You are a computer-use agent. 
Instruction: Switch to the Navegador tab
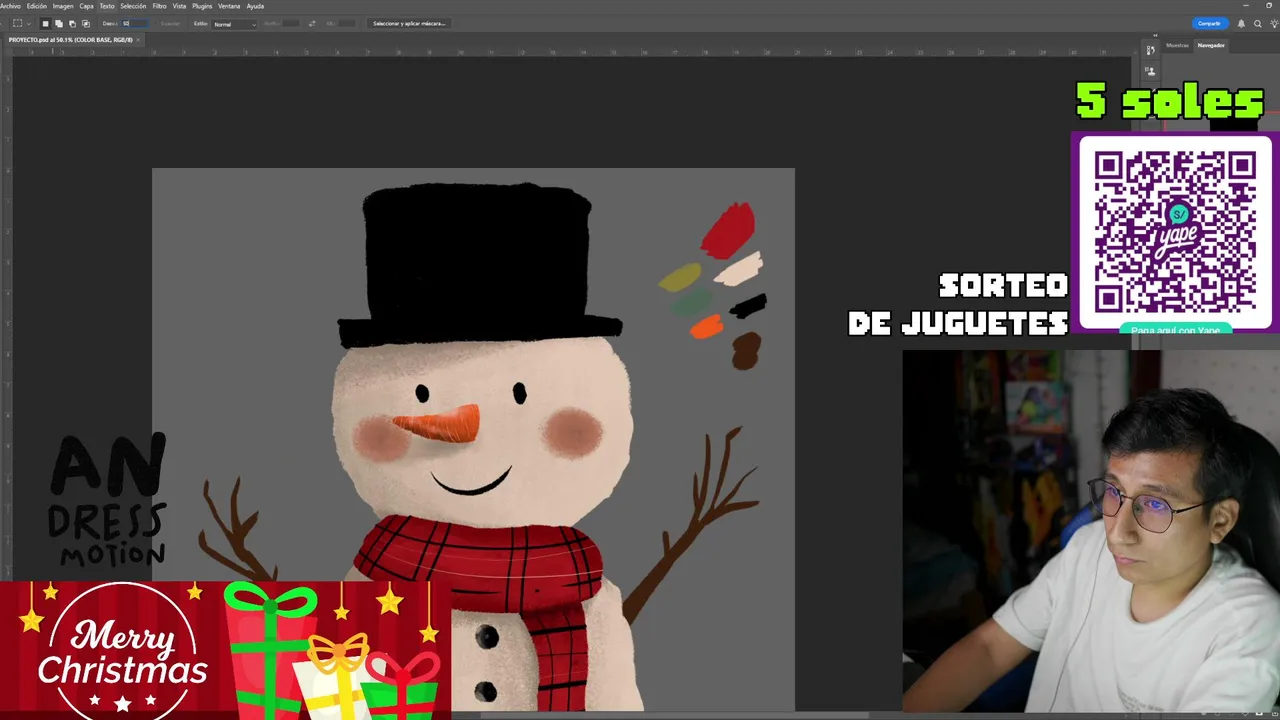(x=1211, y=45)
